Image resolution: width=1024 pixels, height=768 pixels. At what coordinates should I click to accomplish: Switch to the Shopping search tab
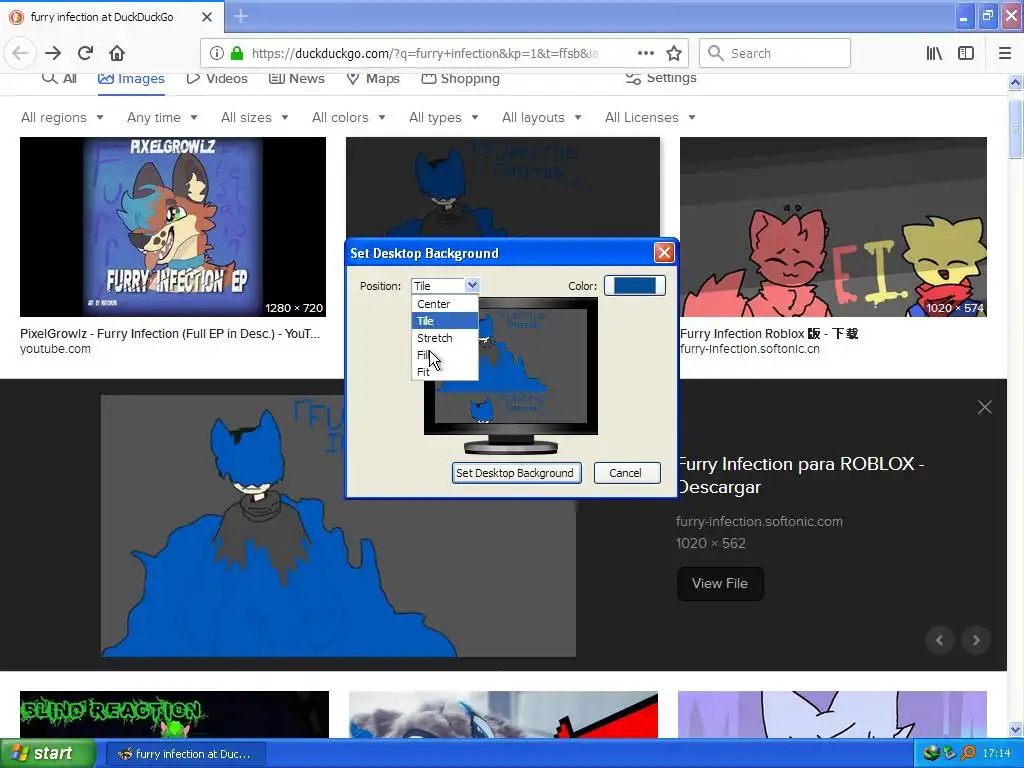click(460, 78)
